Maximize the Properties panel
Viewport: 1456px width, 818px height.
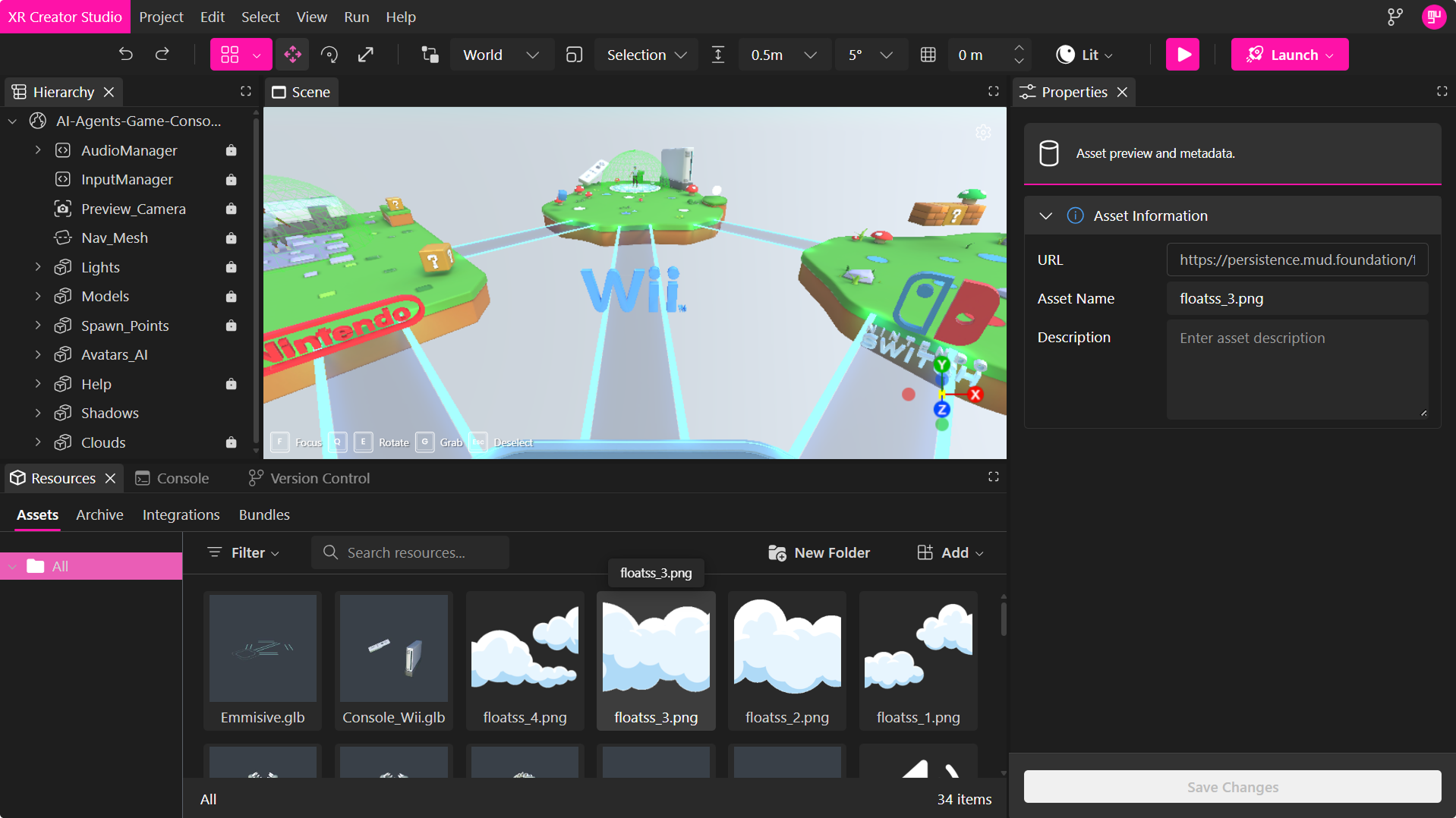click(1442, 91)
